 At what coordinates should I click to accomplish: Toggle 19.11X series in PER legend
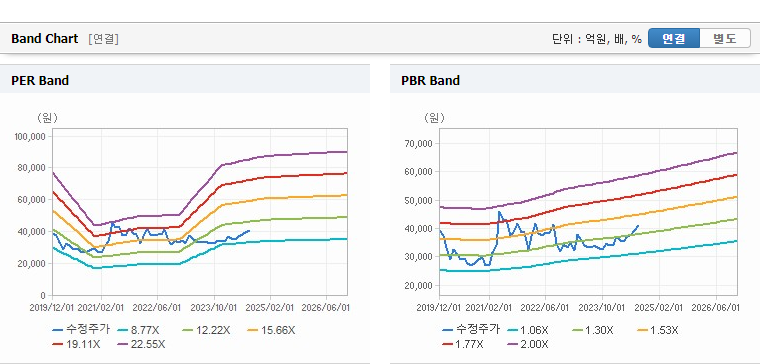point(76,344)
